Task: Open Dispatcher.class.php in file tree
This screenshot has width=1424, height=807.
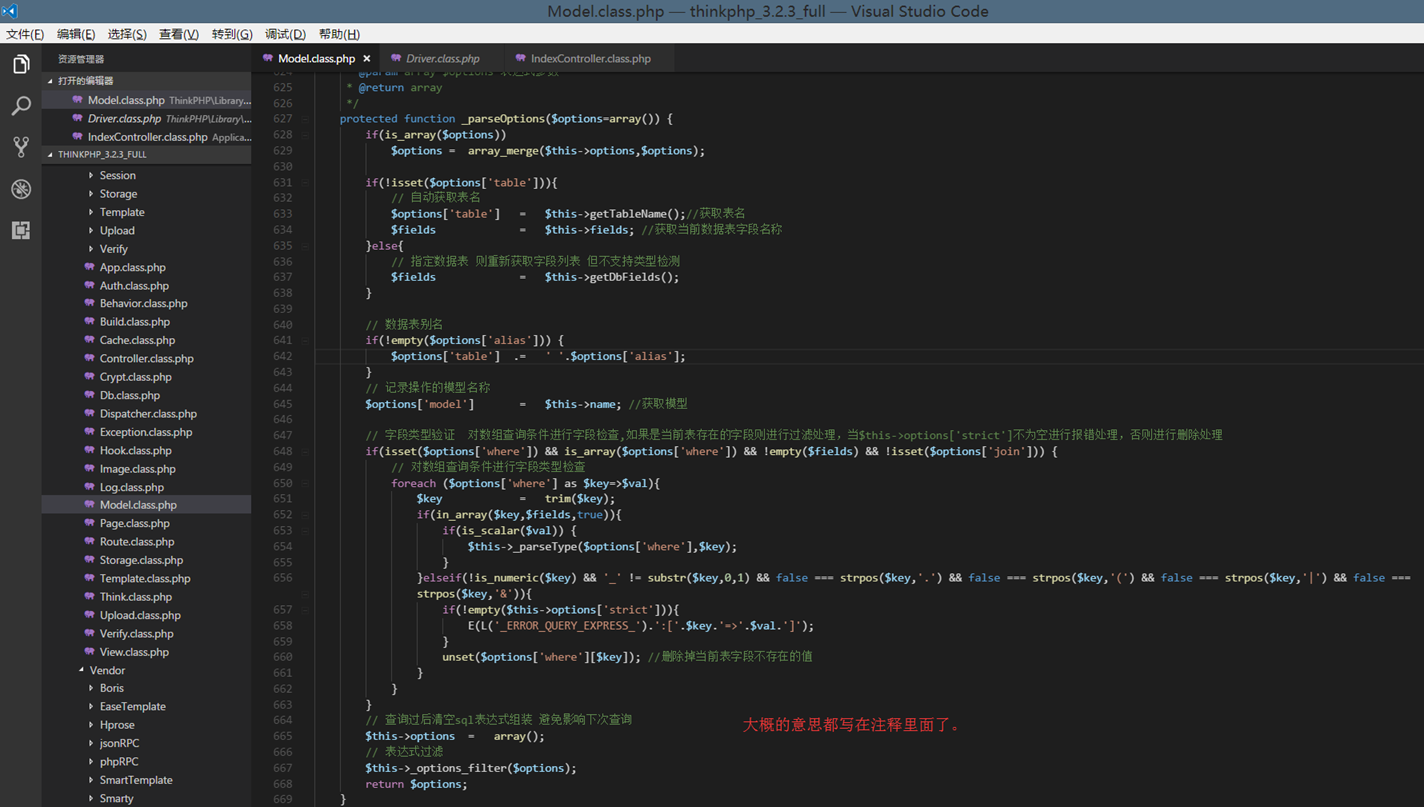Action: click(146, 414)
